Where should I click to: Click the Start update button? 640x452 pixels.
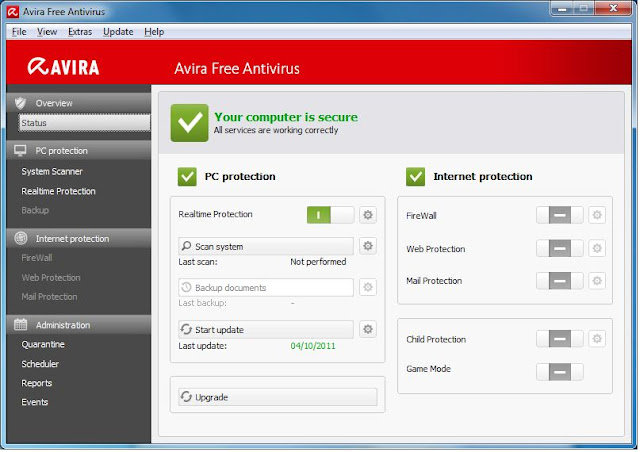click(266, 330)
